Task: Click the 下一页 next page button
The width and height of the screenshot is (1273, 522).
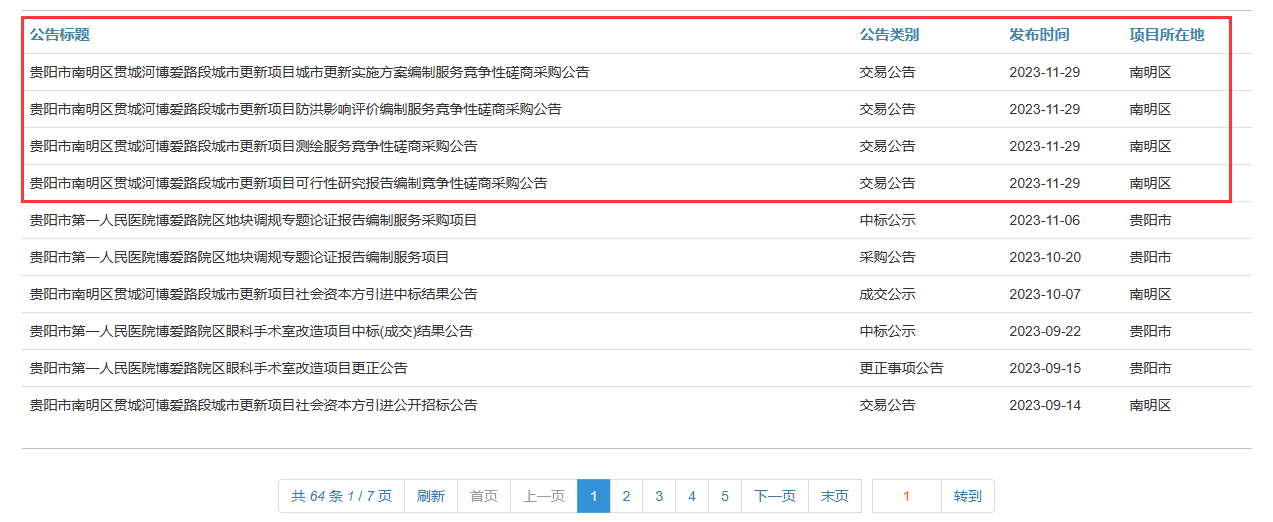Action: (x=775, y=496)
